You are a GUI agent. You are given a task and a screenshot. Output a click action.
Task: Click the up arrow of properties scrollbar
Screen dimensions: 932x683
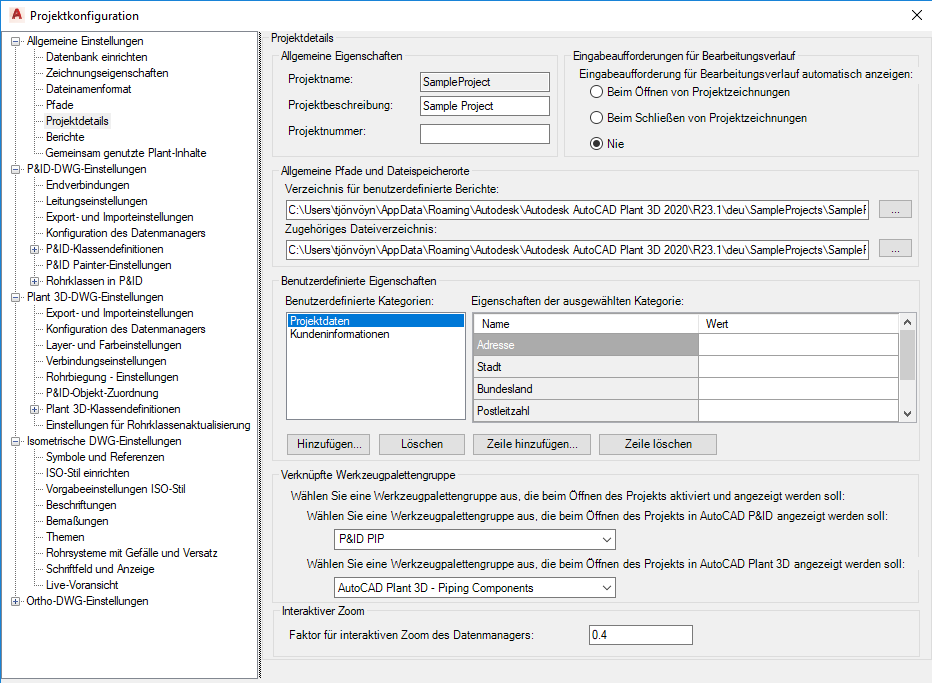[x=907, y=322]
